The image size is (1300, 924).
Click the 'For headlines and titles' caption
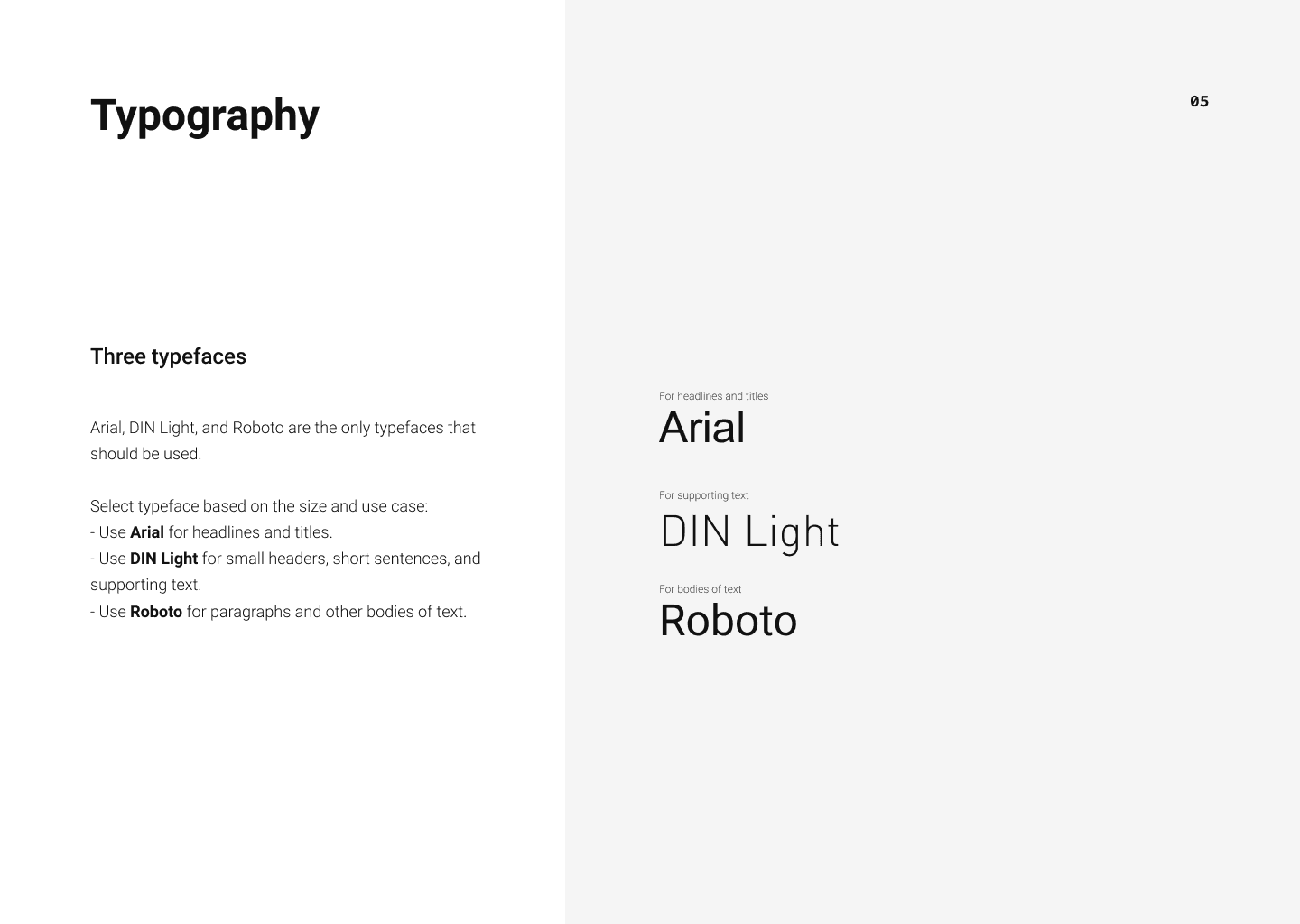tap(713, 396)
